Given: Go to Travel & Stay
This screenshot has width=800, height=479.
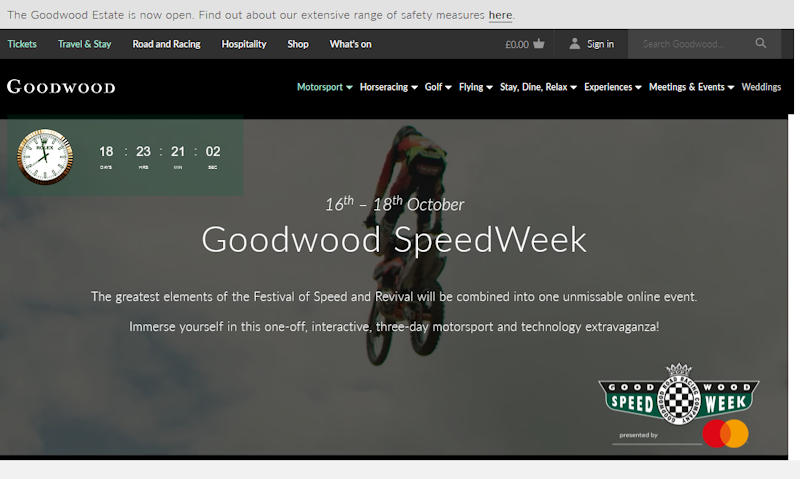Looking at the screenshot, I should 84,44.
